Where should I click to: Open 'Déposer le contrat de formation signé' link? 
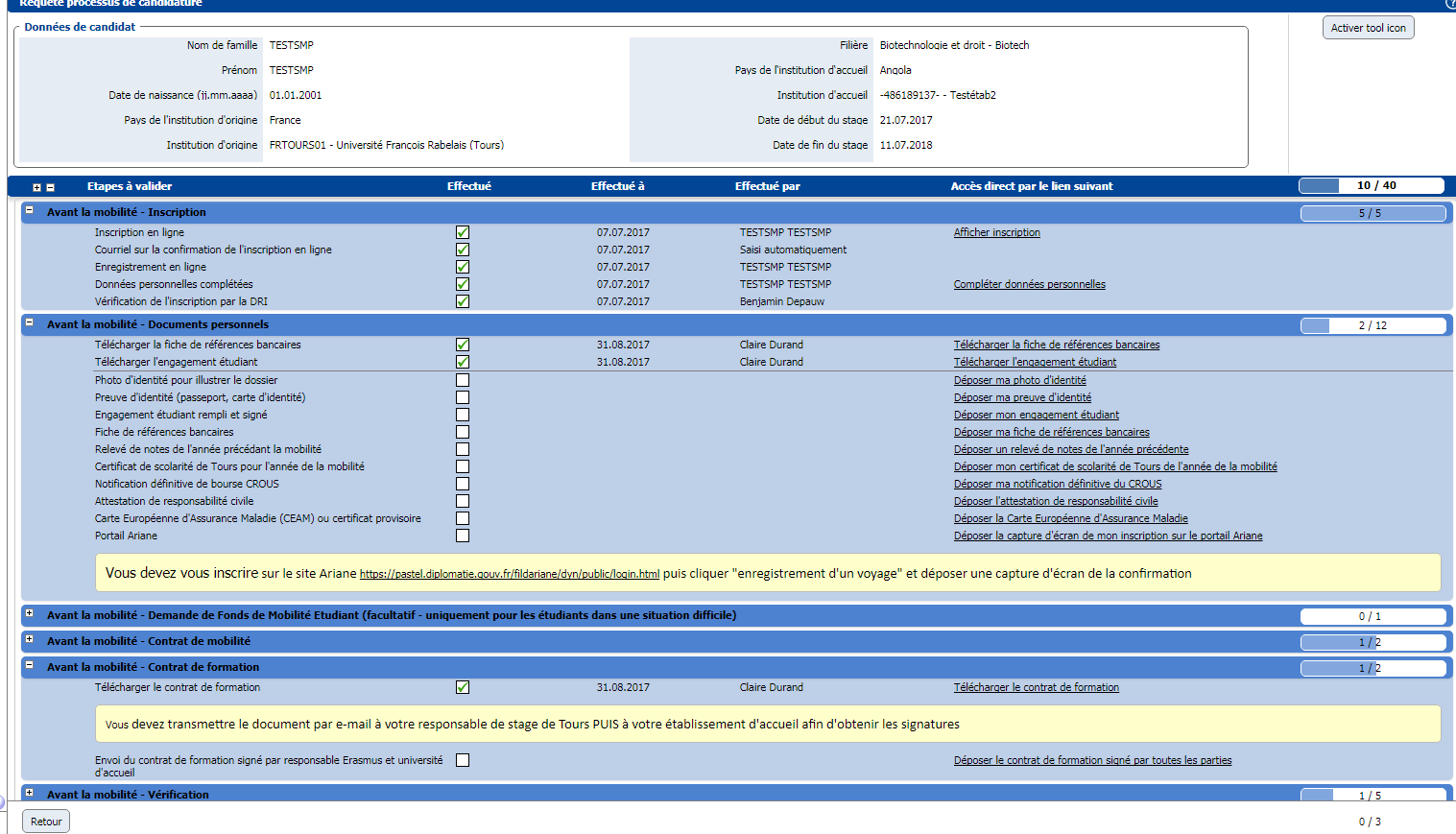[1092, 760]
